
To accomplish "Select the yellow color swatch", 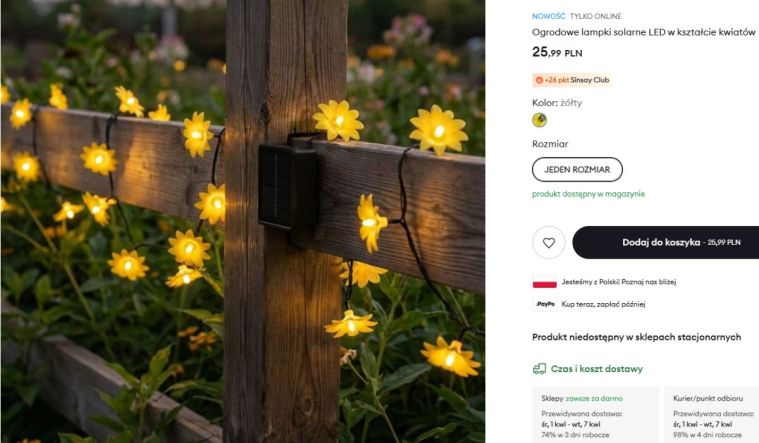I will coord(539,120).
